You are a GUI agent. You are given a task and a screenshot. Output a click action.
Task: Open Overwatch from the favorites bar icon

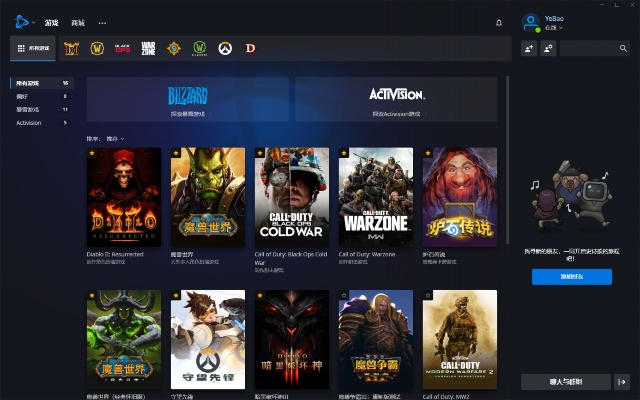225,48
